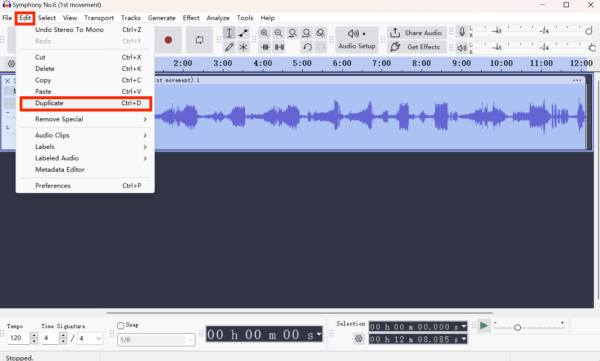Open the File menu
600x361 pixels.
(x=7, y=18)
